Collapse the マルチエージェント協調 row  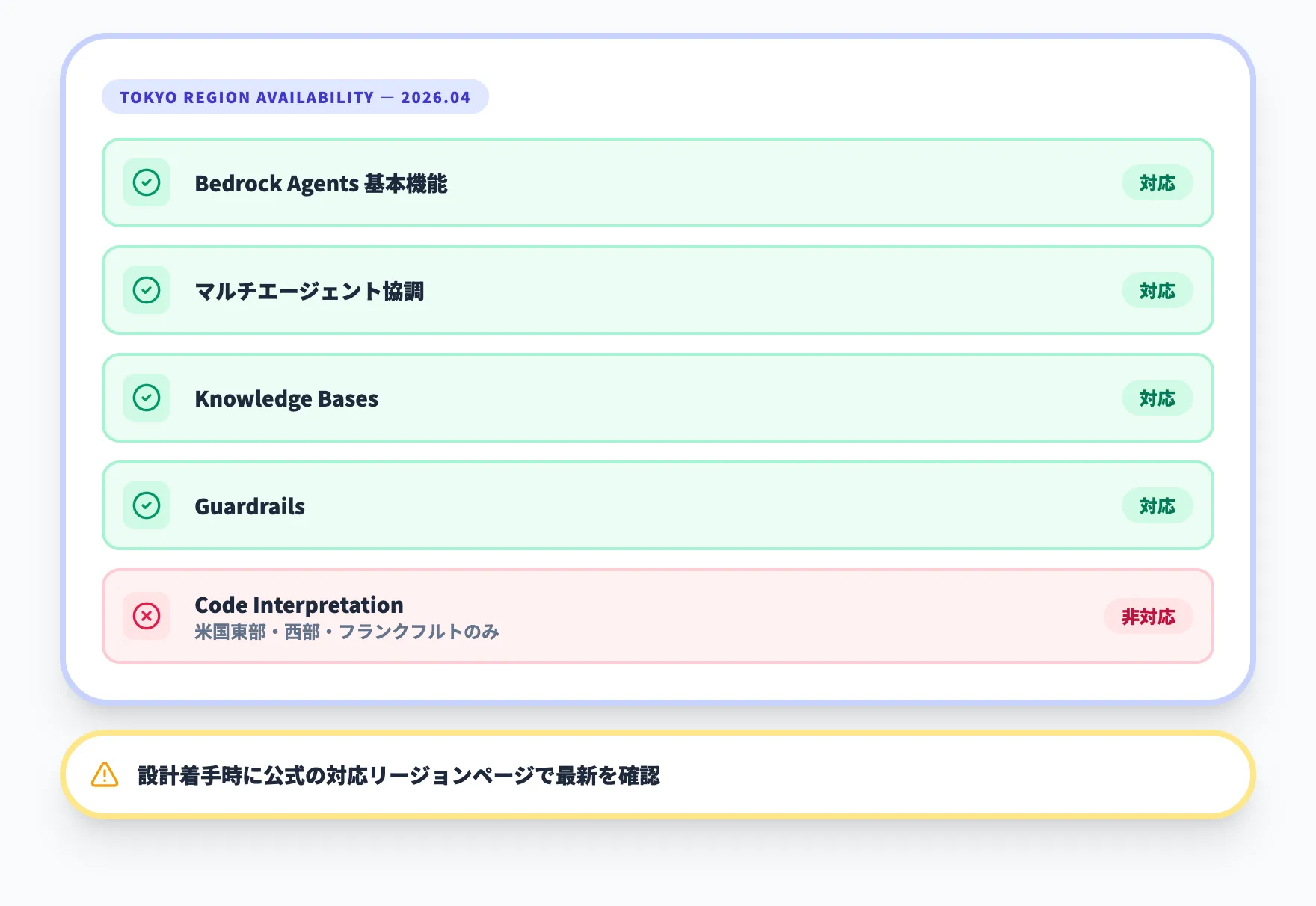658,290
